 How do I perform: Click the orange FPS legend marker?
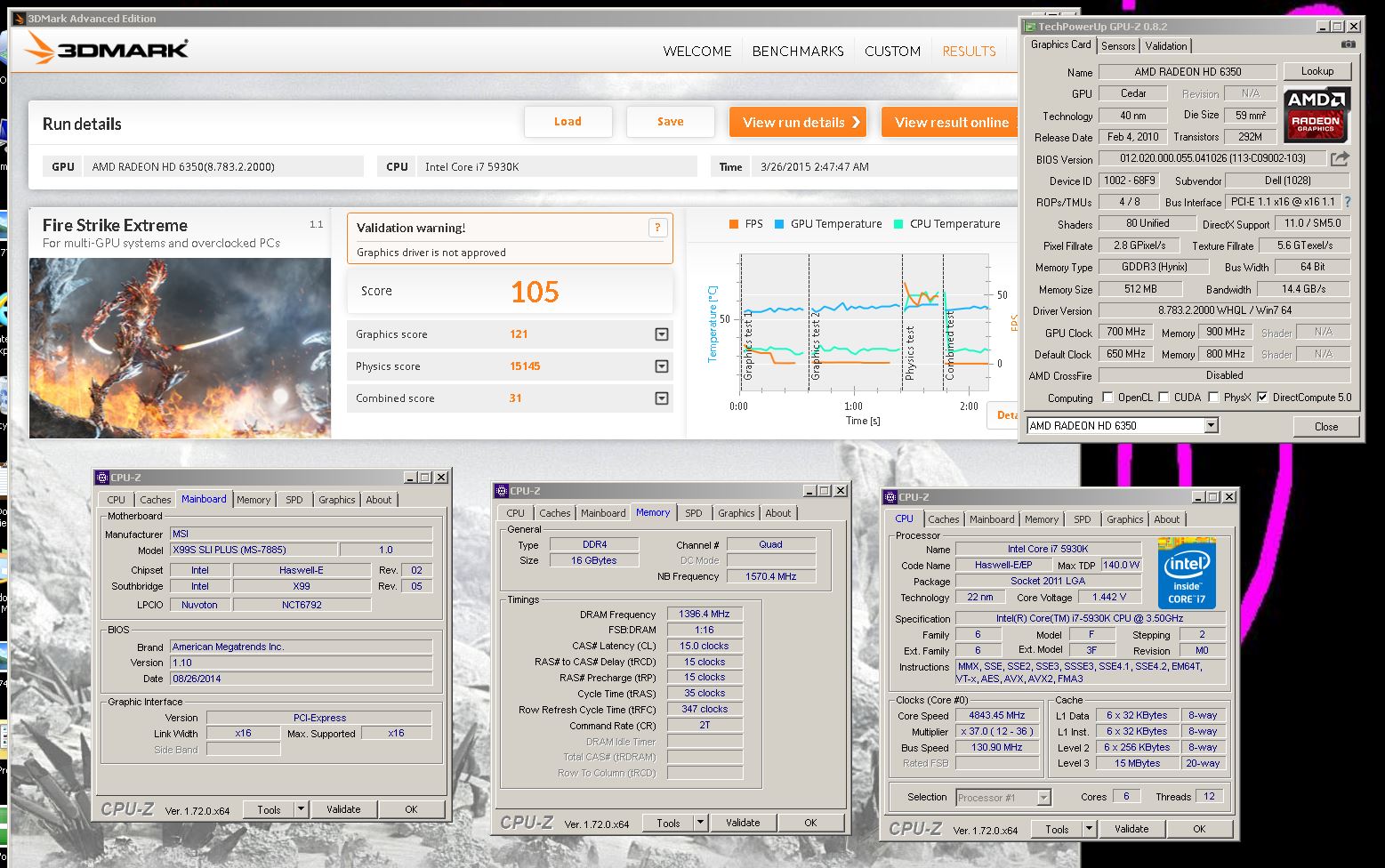pyautogui.click(x=734, y=224)
